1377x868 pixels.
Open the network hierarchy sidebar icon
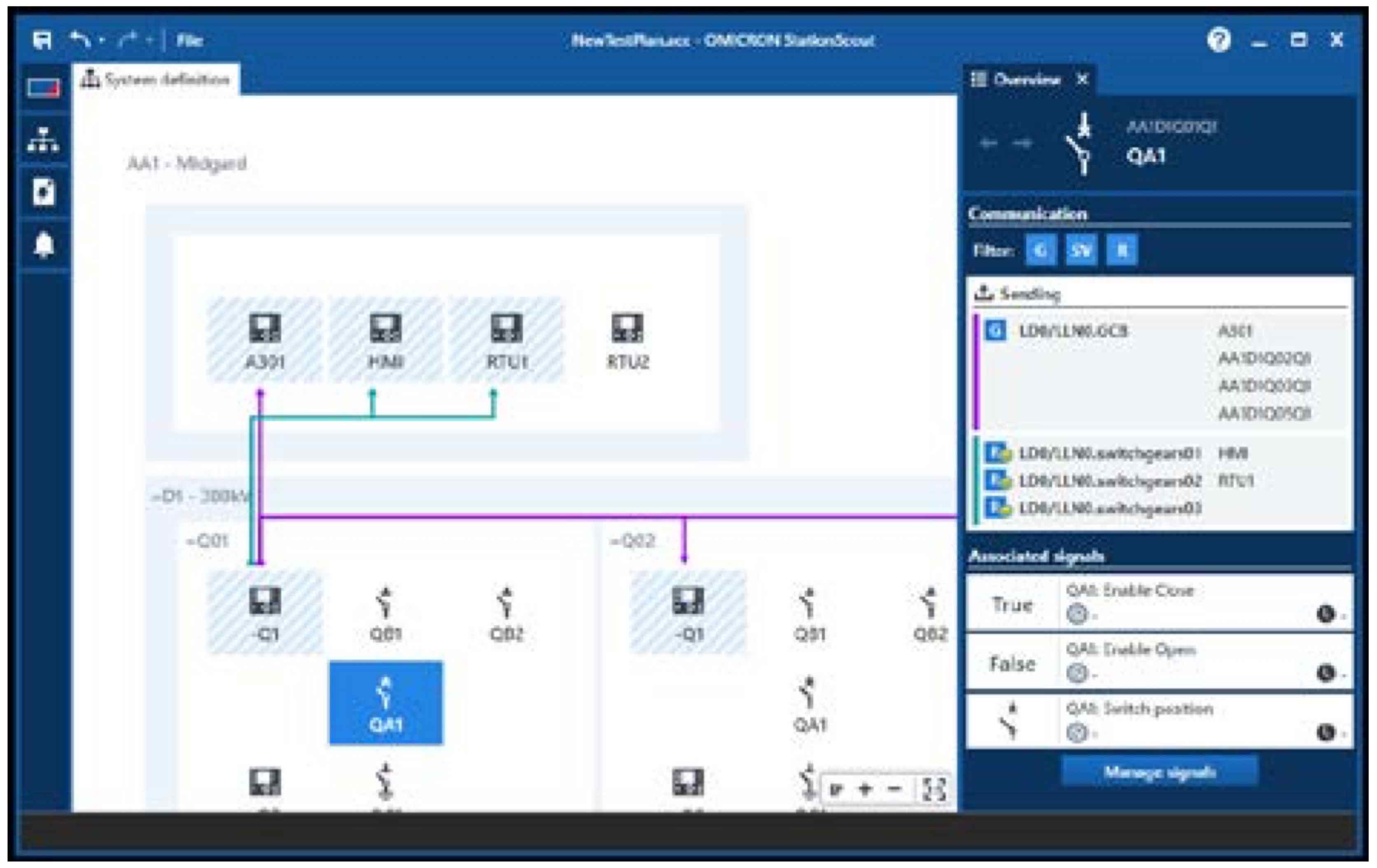(44, 140)
